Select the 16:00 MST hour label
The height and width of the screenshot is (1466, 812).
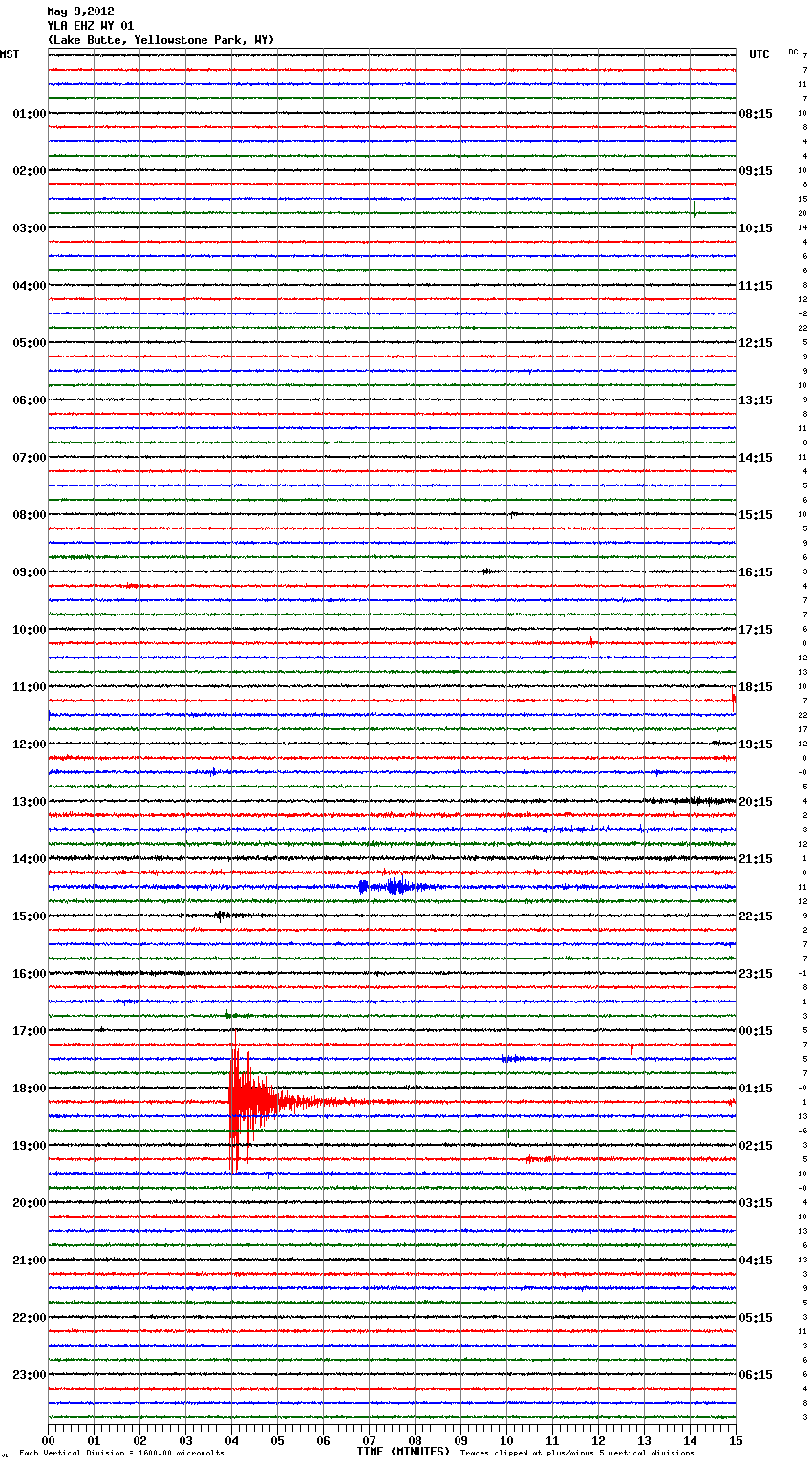[30, 974]
